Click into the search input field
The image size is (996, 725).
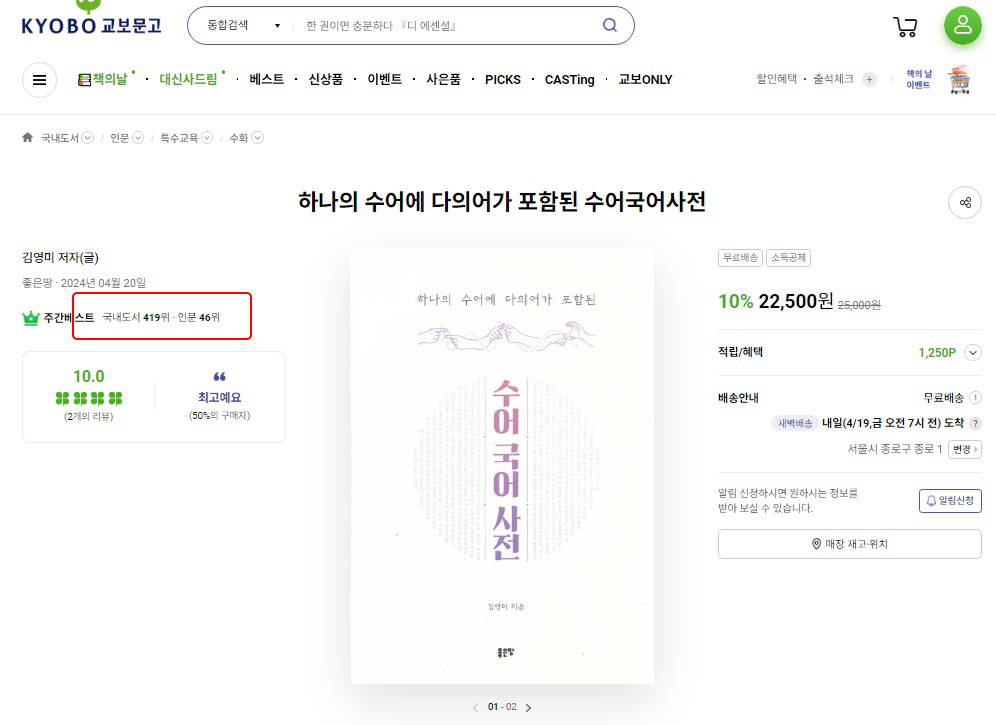click(x=445, y=26)
